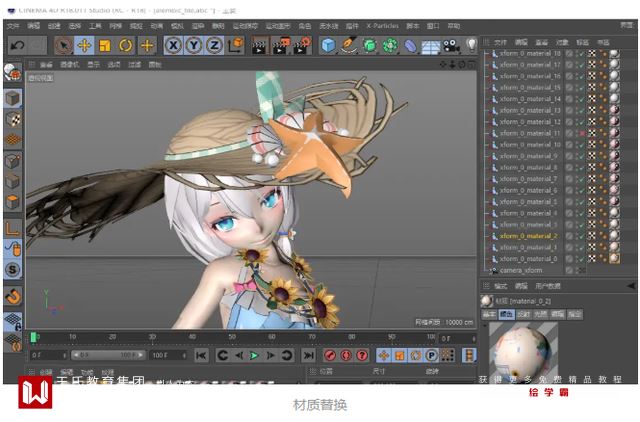Screen dimensions: 640x422
Task: Open Render Settings gear clapperboard icon
Action: [x=302, y=45]
